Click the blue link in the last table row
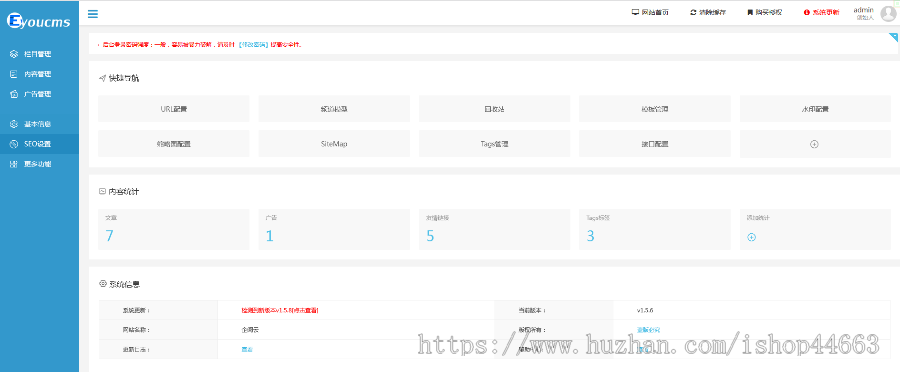This screenshot has width=900, height=372. (247, 349)
